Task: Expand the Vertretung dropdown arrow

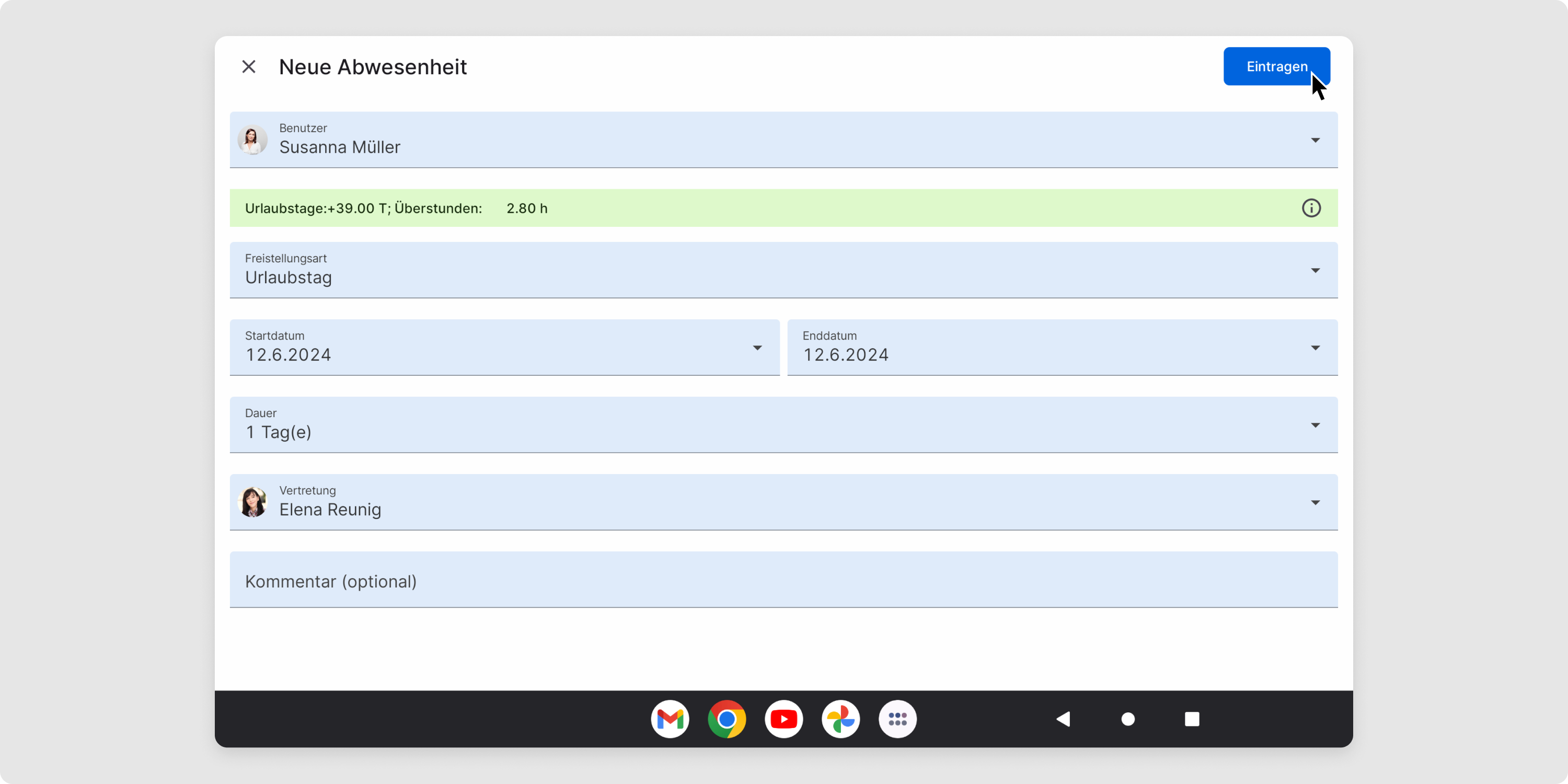Action: 1315,503
